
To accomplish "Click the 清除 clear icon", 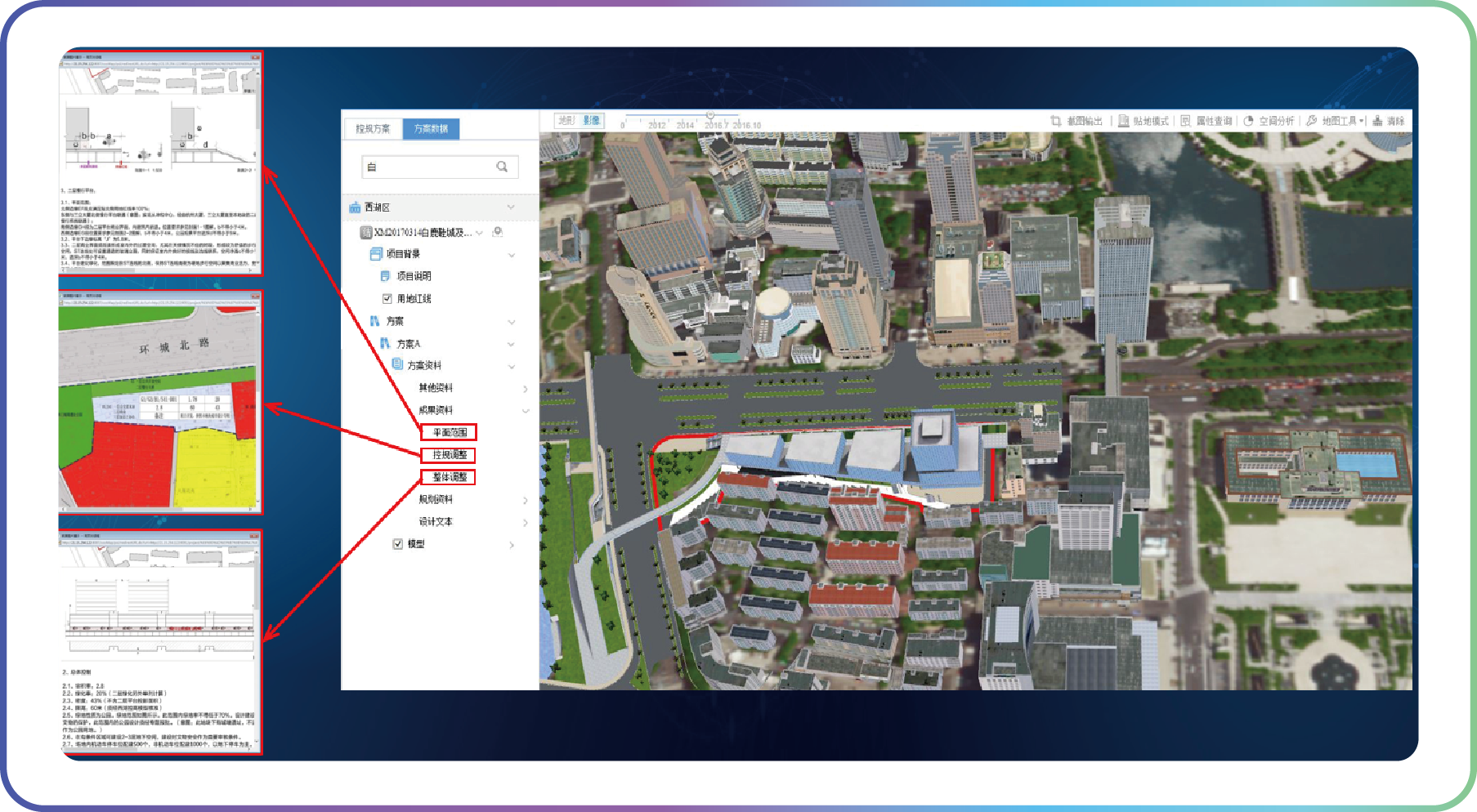I will click(1378, 121).
